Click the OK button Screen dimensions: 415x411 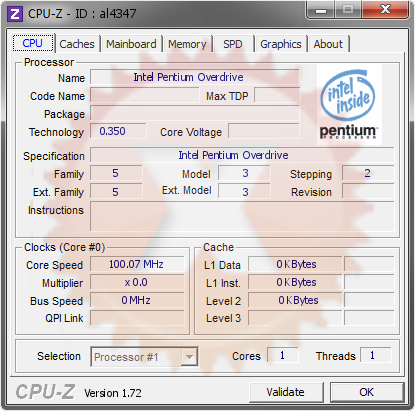point(367,392)
